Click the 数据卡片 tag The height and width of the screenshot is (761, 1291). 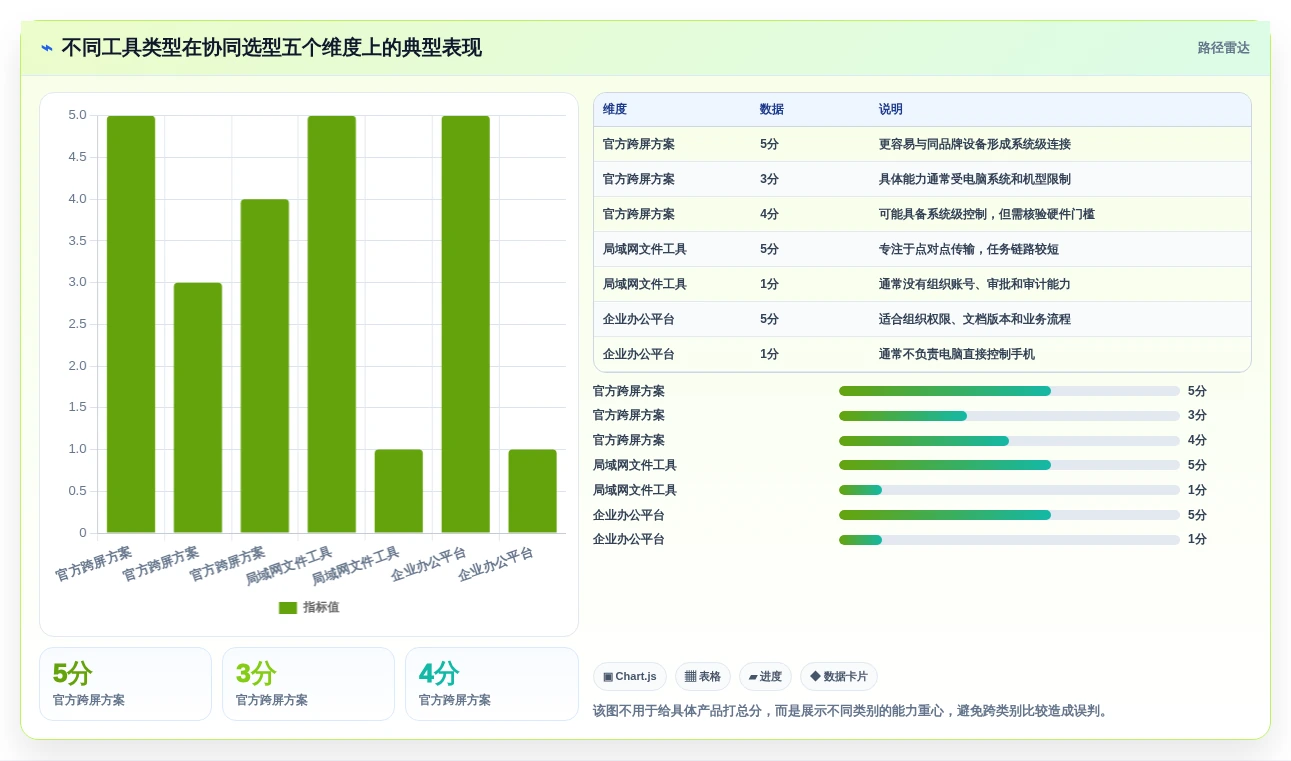click(x=839, y=677)
